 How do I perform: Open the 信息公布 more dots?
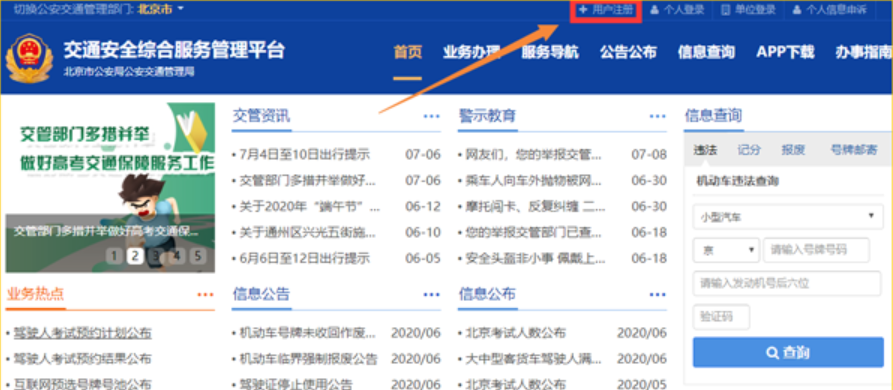[x=657, y=294]
